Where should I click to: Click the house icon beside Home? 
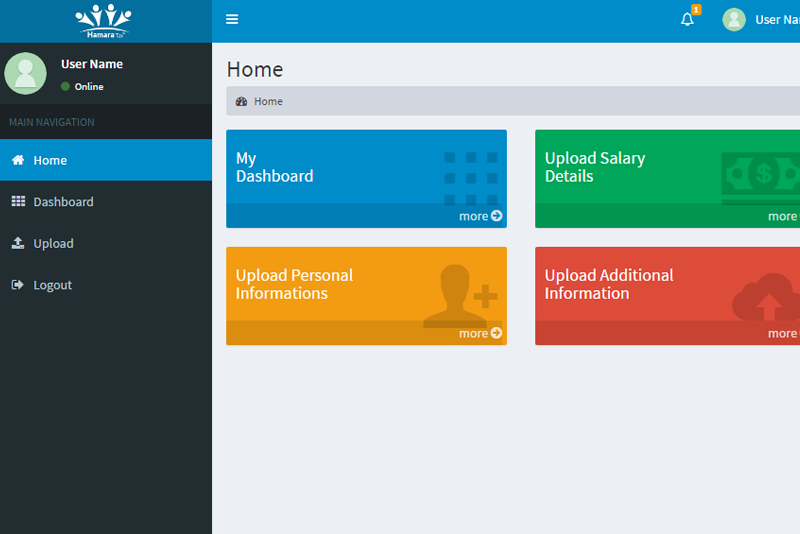18,160
